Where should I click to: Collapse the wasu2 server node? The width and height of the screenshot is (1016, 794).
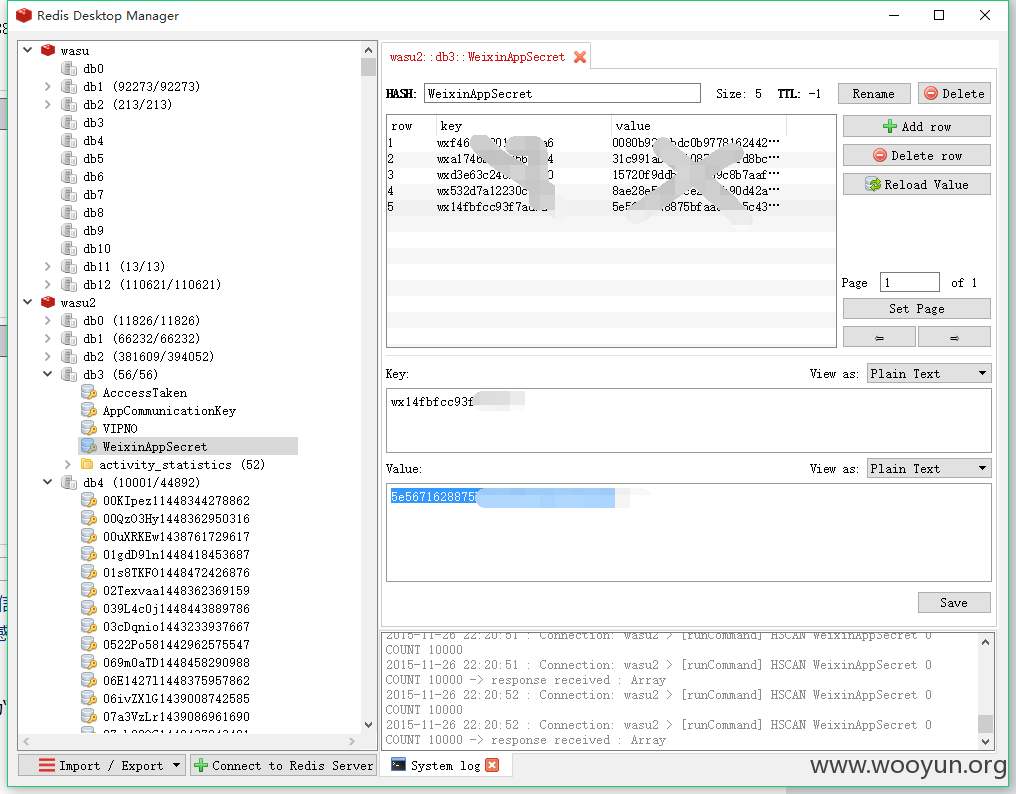tap(28, 302)
